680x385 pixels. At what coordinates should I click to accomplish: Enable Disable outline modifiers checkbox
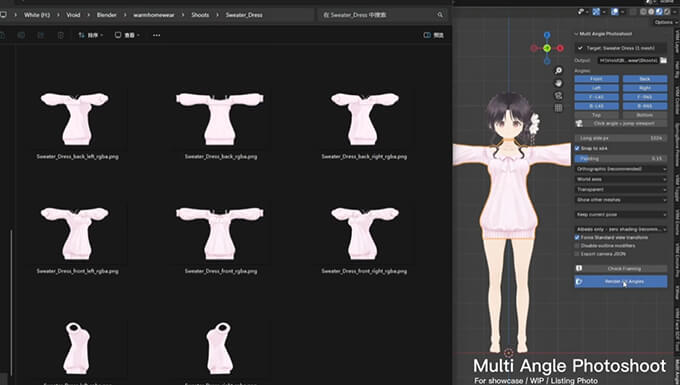(x=577, y=246)
